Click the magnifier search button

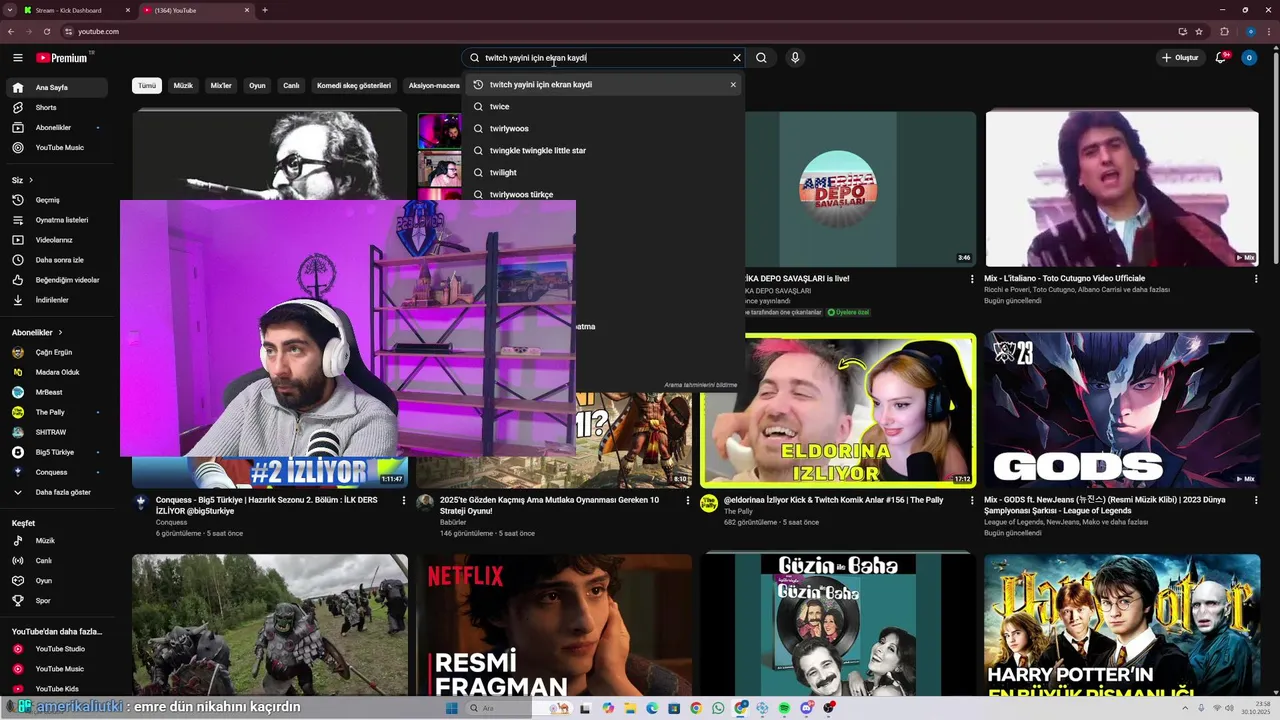coord(761,58)
